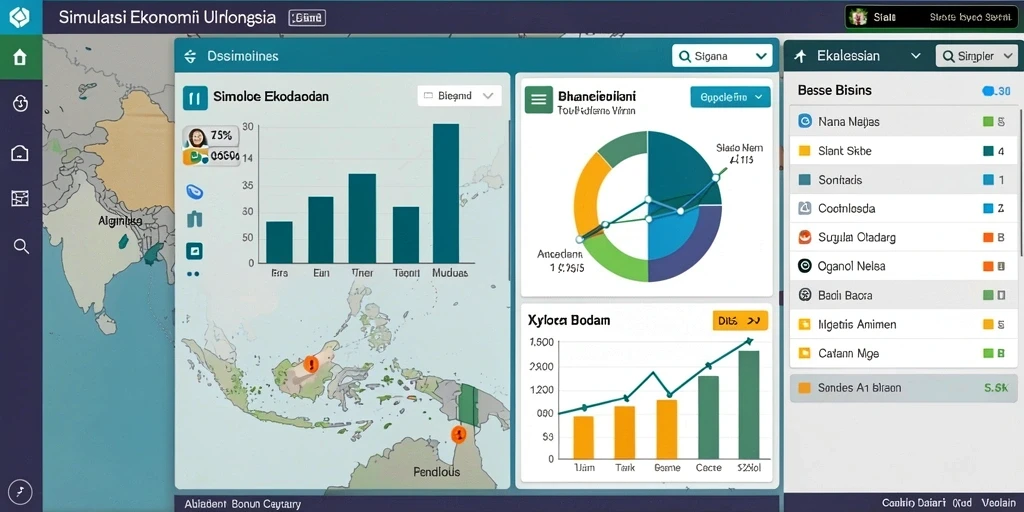Toggle the orange box on Sugila Oladarg row
Screen dimensions: 1024x512
pos(988,238)
